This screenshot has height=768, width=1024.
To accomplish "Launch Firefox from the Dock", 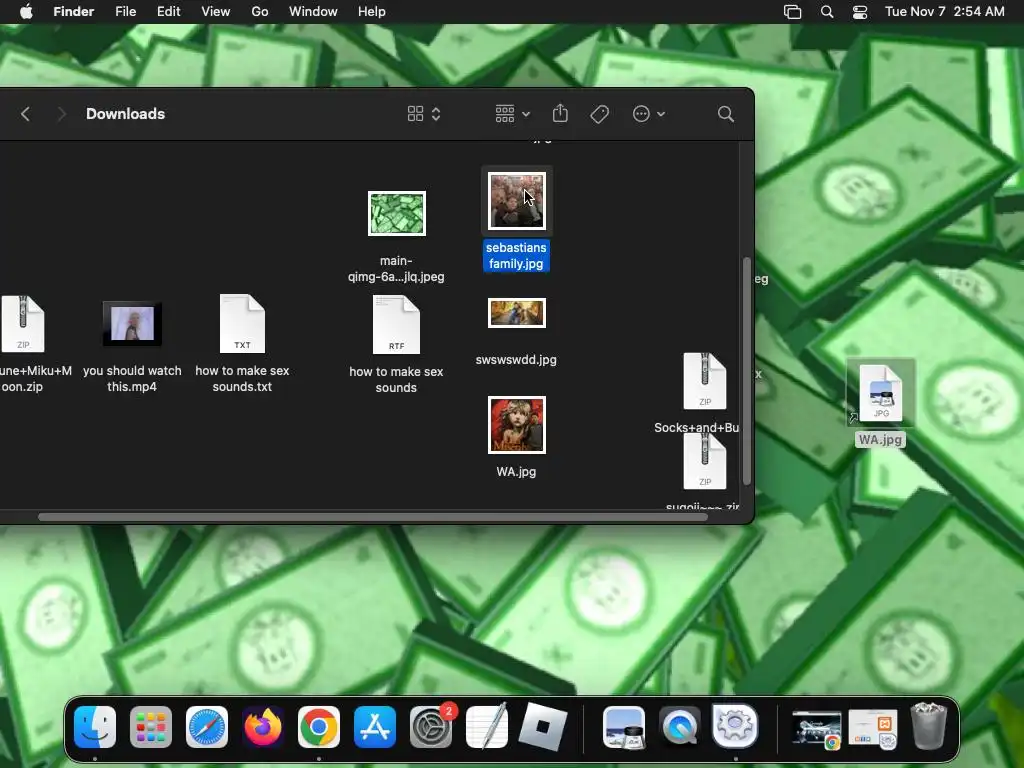I will pos(263,726).
